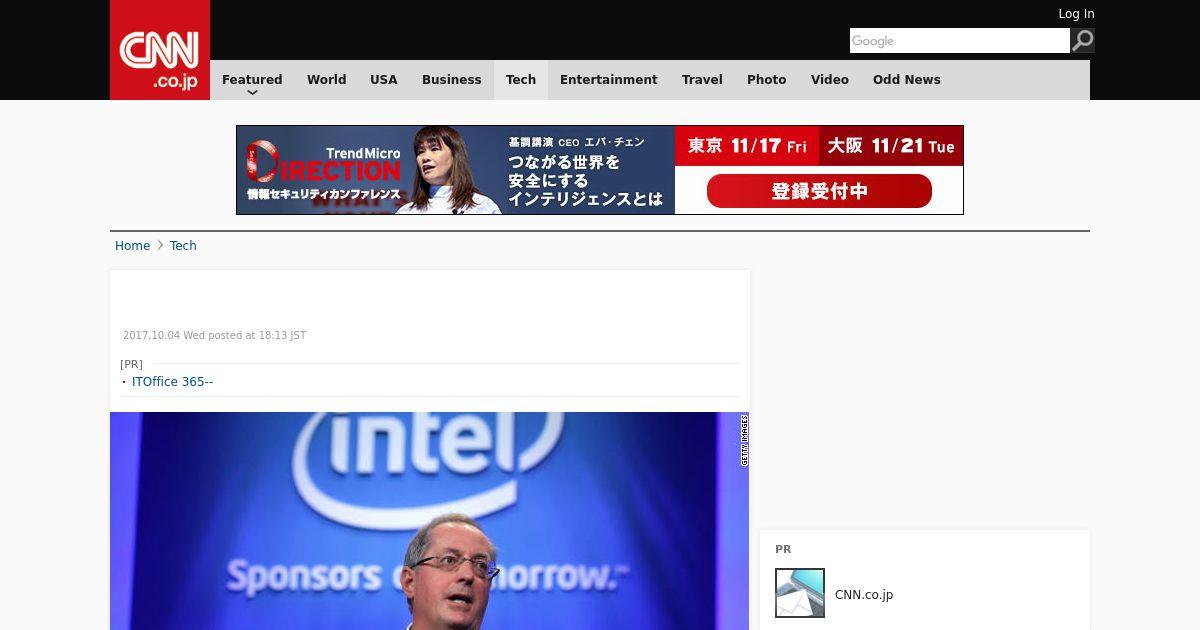
Task: Click the article date posted text
Action: pos(214,336)
